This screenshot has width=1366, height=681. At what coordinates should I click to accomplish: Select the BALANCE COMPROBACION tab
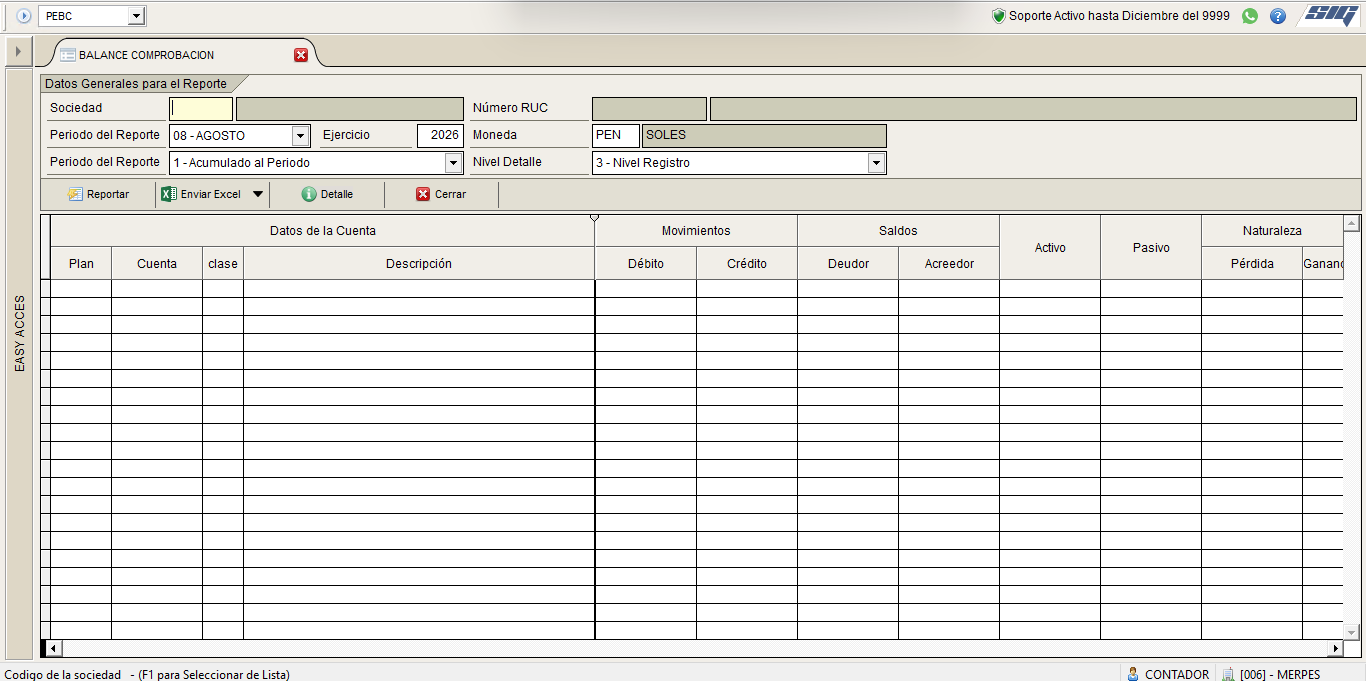click(x=147, y=55)
